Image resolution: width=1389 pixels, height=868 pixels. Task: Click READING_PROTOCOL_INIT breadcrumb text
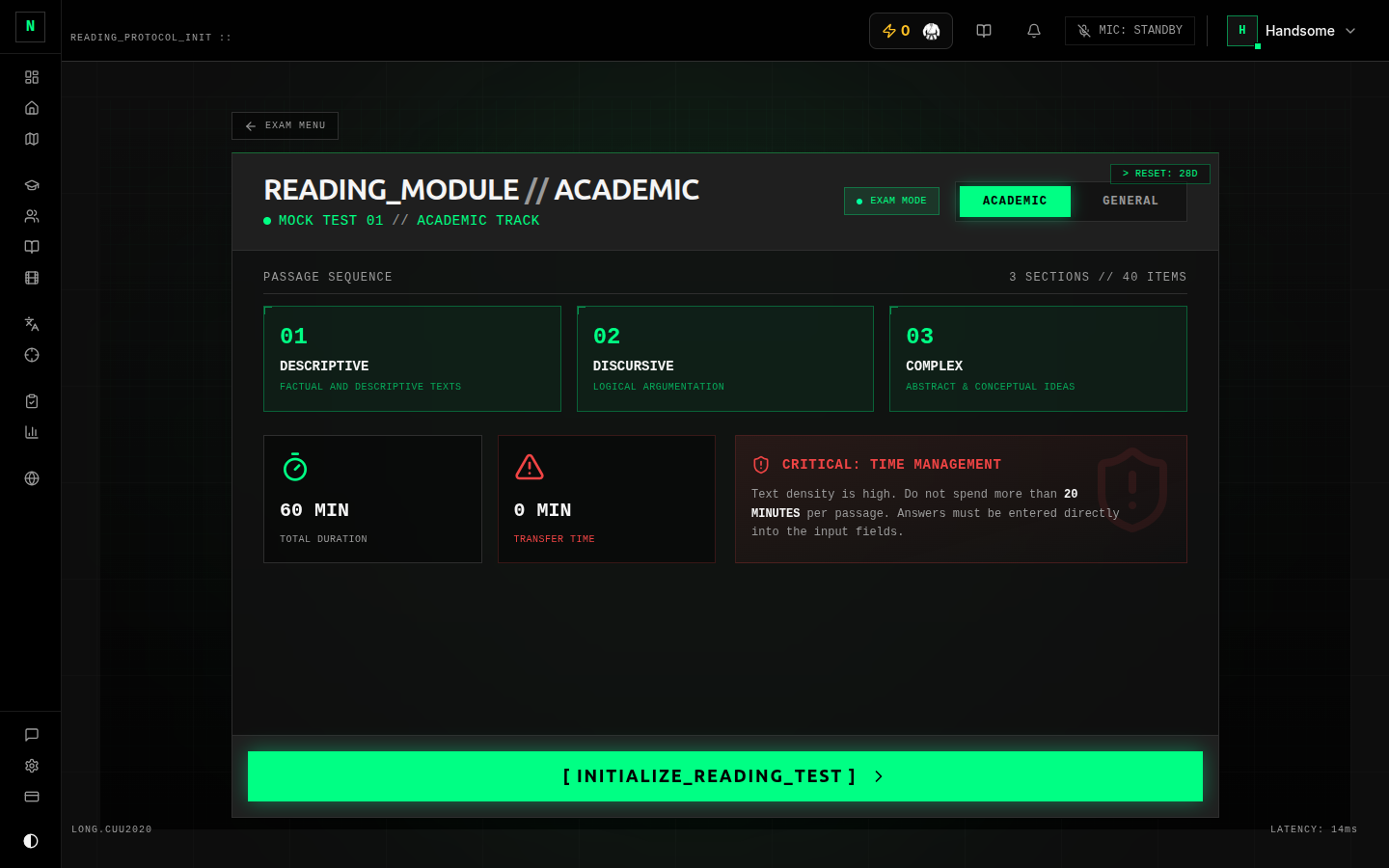pyautogui.click(x=150, y=38)
